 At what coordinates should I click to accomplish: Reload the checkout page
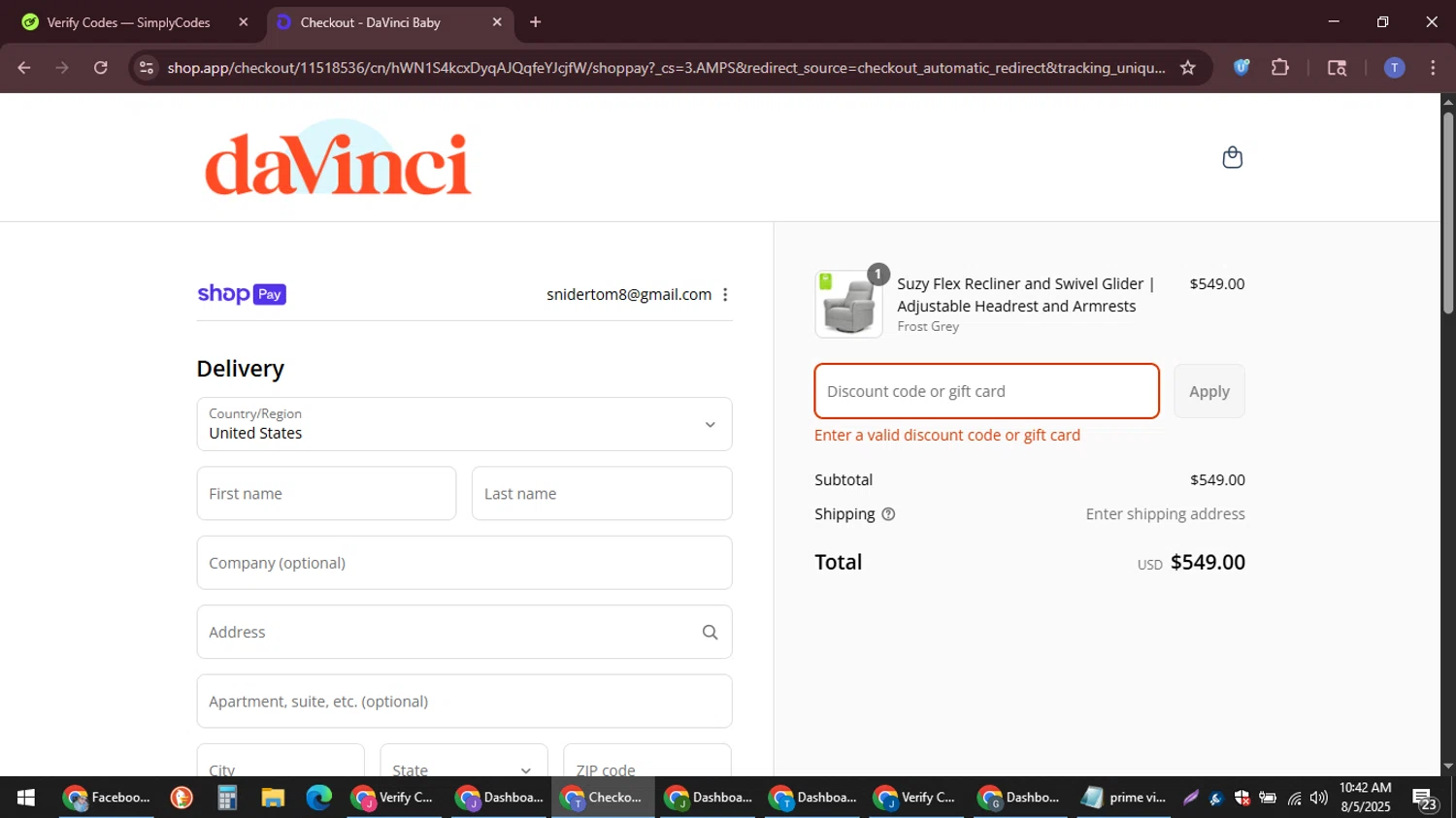click(x=101, y=68)
